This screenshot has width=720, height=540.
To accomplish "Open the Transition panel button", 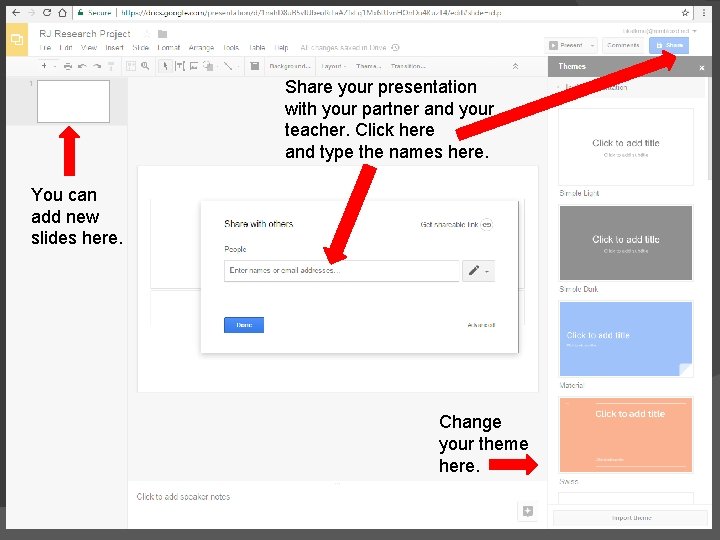I will (408, 67).
